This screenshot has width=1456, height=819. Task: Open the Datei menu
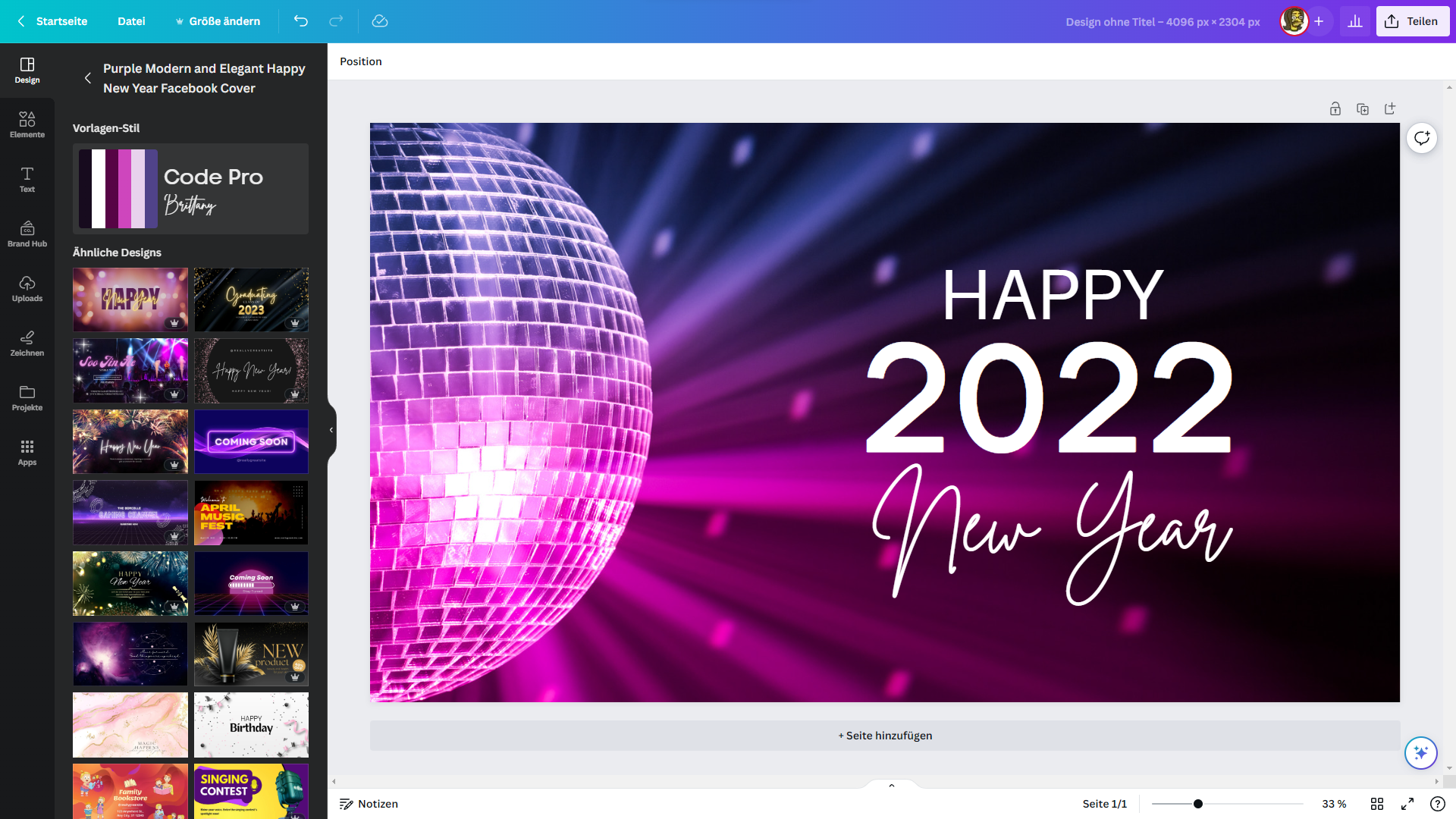click(x=131, y=21)
